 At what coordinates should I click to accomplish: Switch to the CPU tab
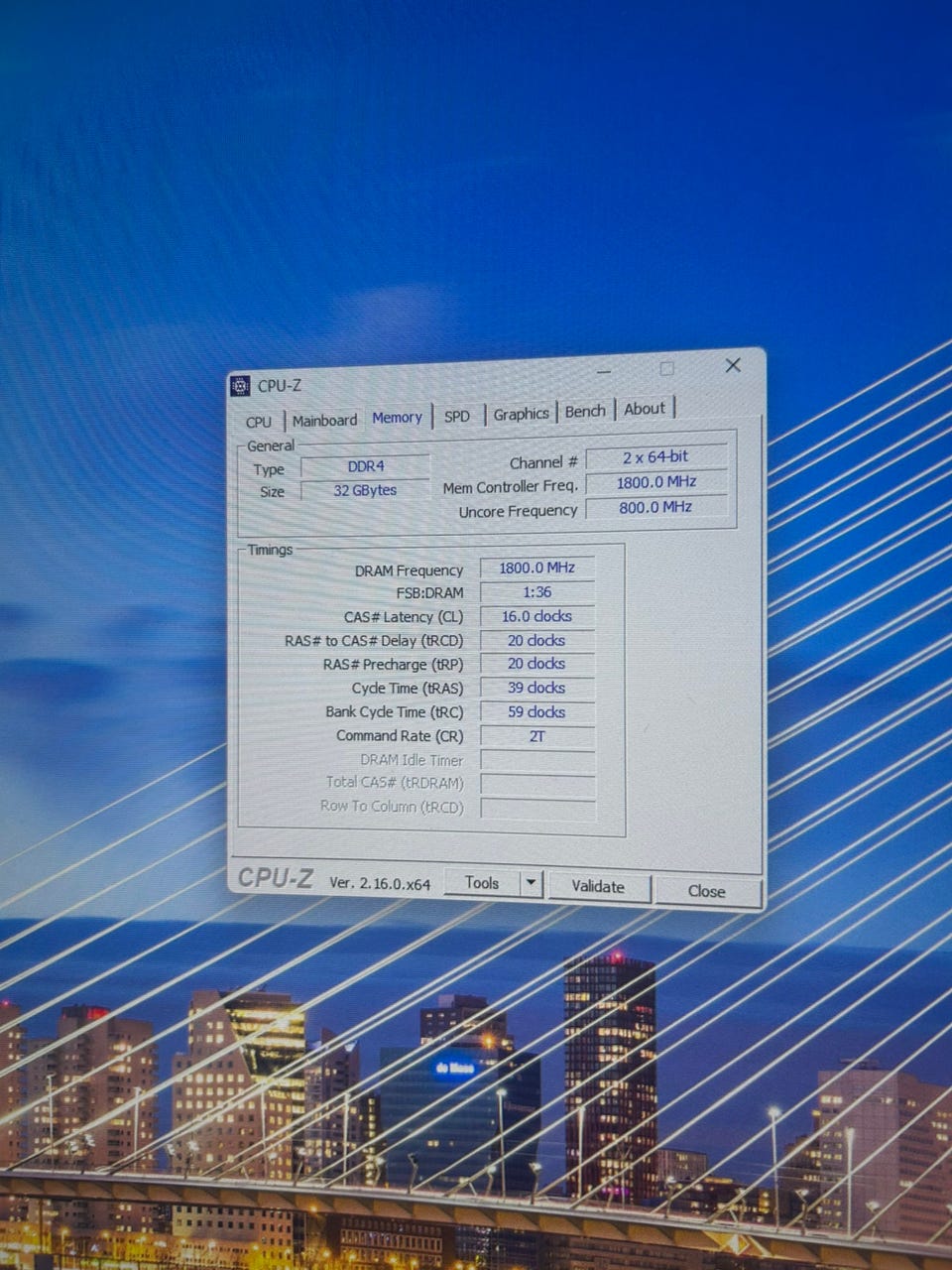259,422
